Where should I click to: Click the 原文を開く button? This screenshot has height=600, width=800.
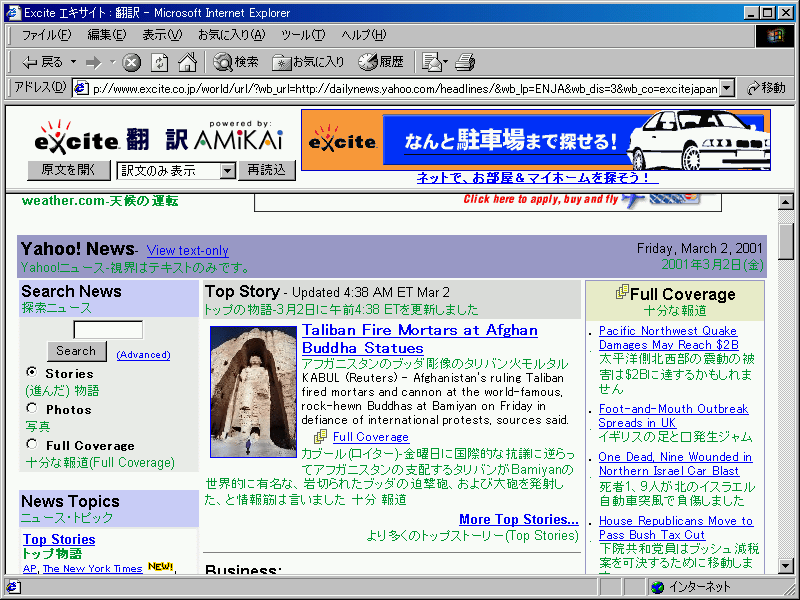tap(68, 170)
